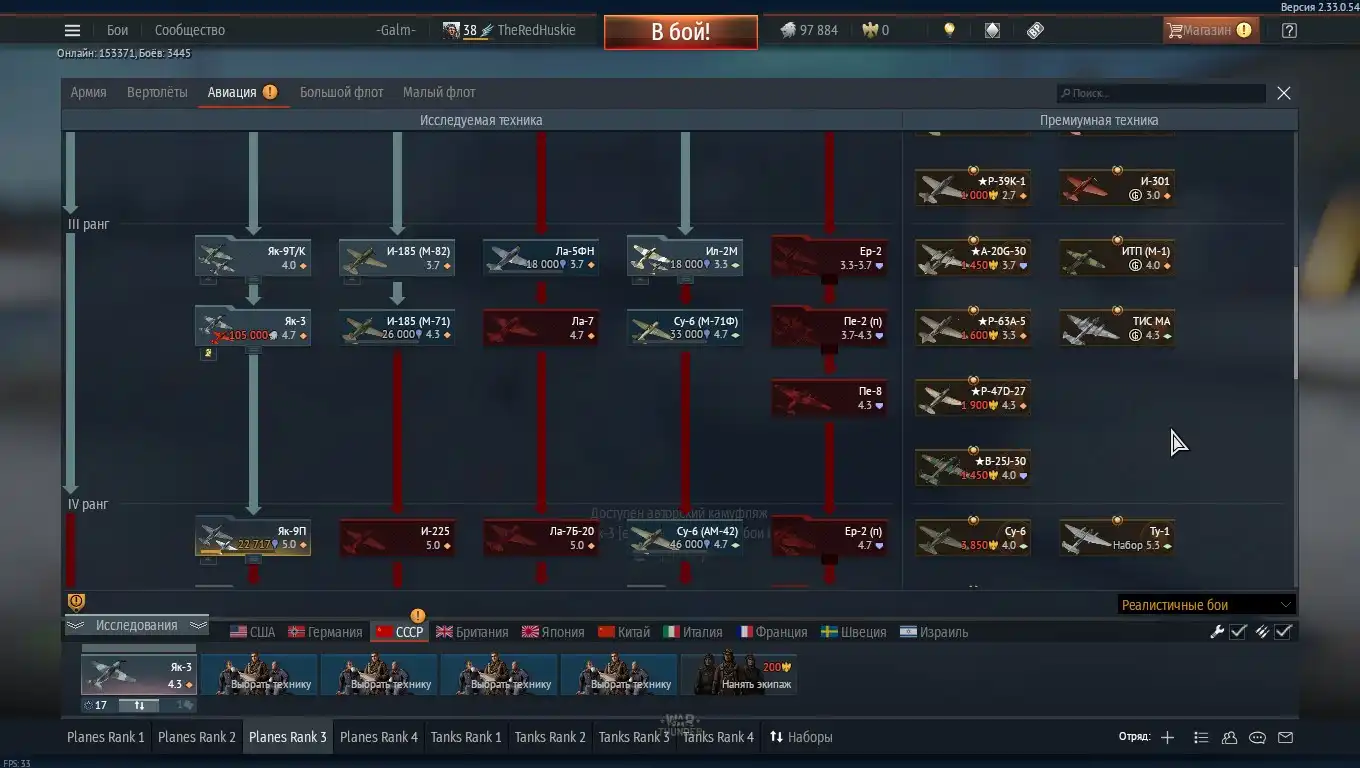Select the premium Ту-1 pack aircraft
Image resolution: width=1360 pixels, height=768 pixels.
1117,537
